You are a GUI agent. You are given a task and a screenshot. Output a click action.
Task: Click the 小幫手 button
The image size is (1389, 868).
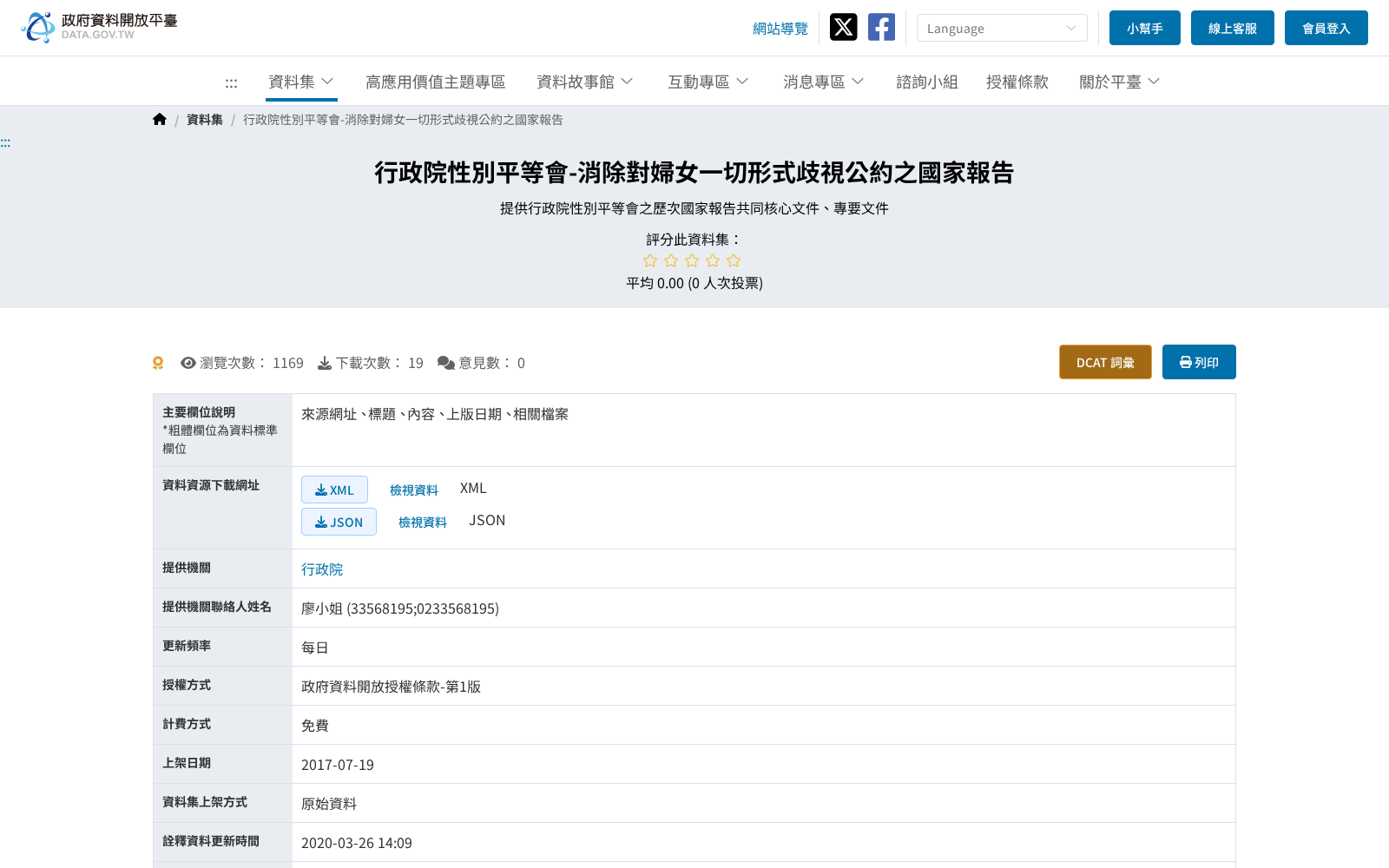click(x=1145, y=28)
